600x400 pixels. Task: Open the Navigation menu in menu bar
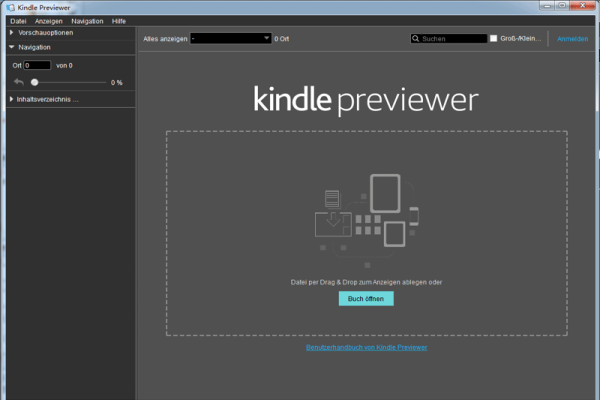[87, 21]
